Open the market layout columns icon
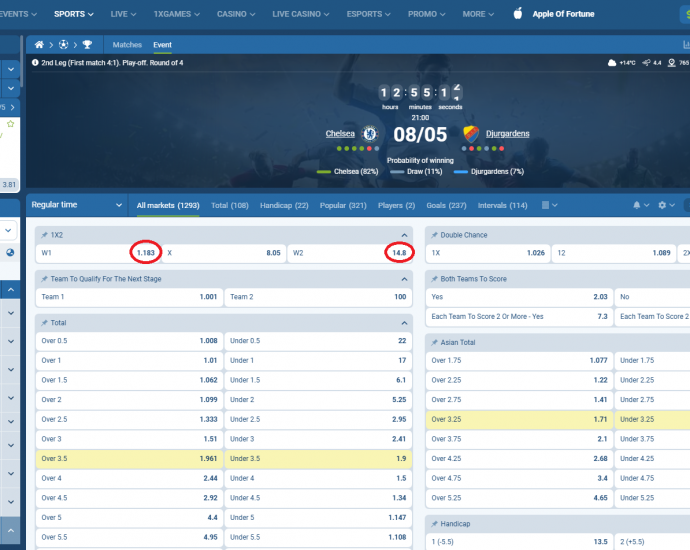Viewport: 690px width, 550px height. point(545,205)
